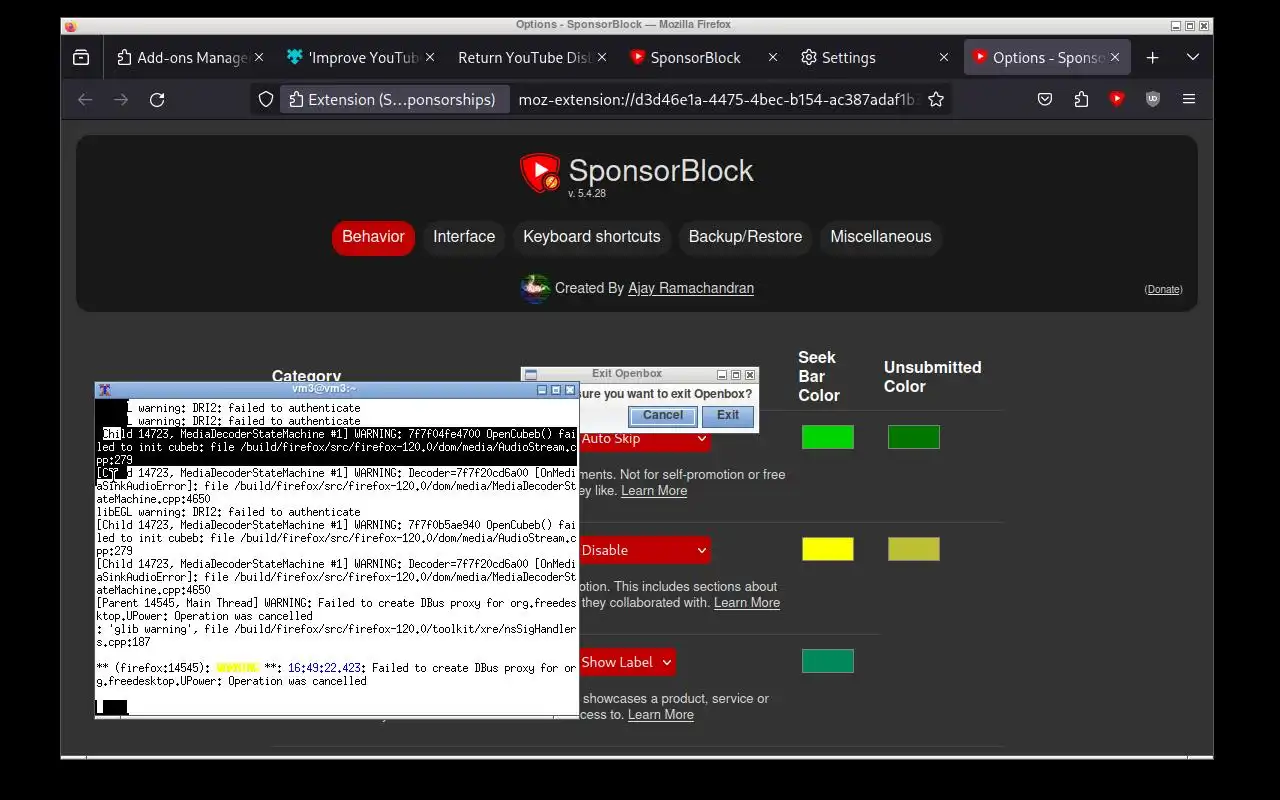The image size is (1280, 800).
Task: Open Ajay Ramachandran author link
Action: click(x=691, y=288)
